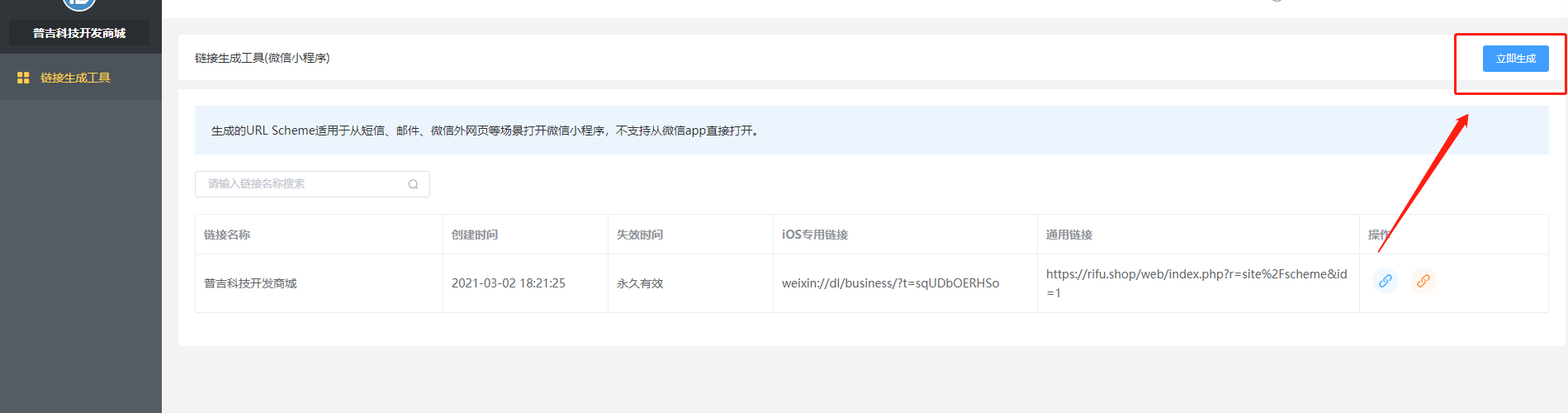Click the 2021-03-02 18:21:25 creation time
Screen dimensions: 1568x413
(x=509, y=283)
